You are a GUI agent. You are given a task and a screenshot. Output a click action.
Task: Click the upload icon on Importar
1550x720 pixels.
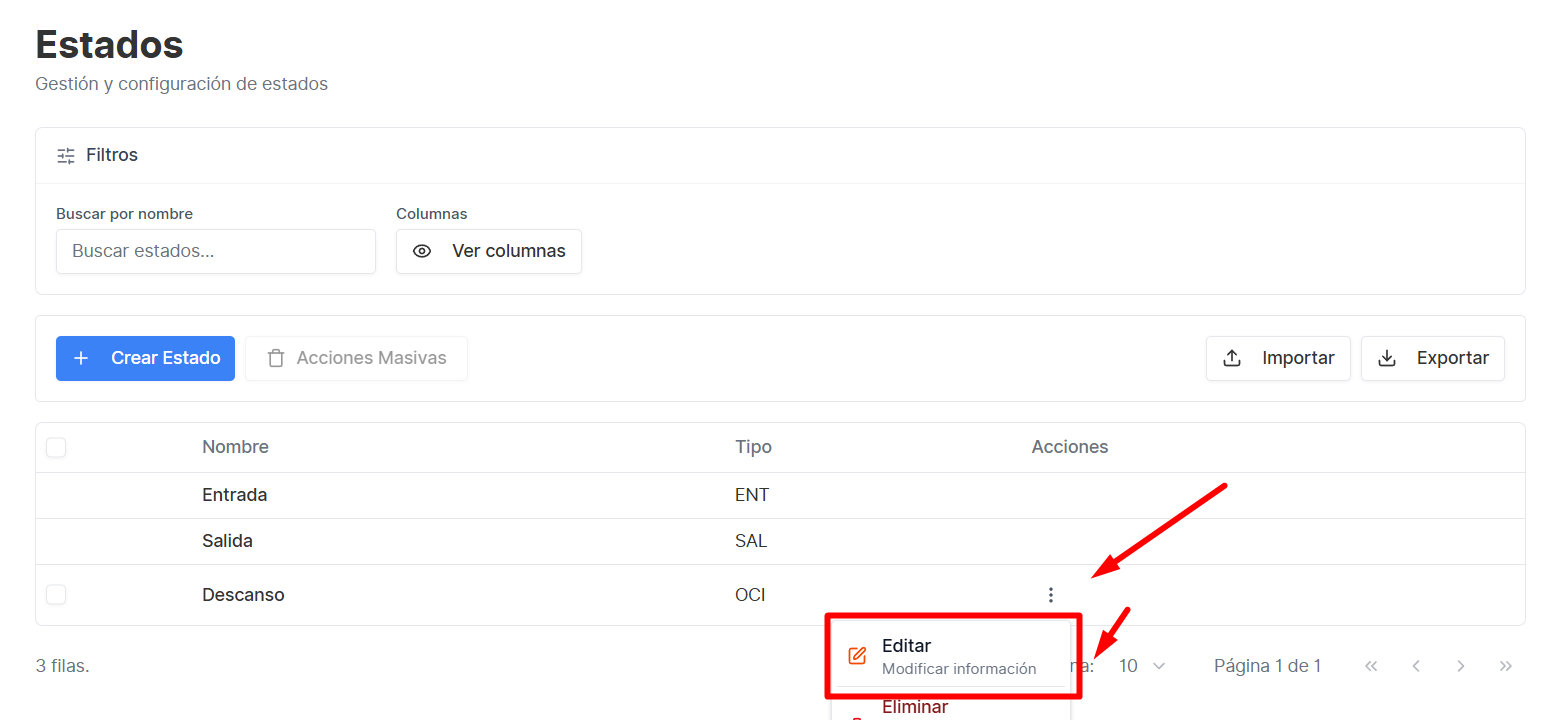coord(1232,358)
